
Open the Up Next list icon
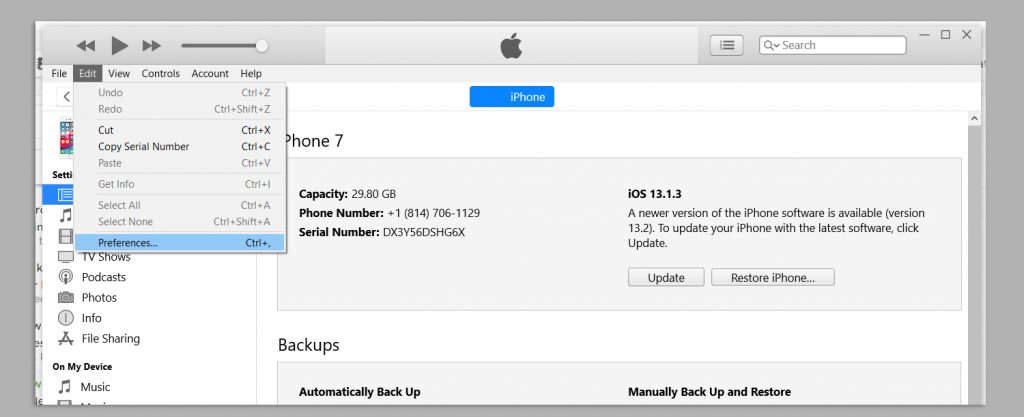(726, 45)
